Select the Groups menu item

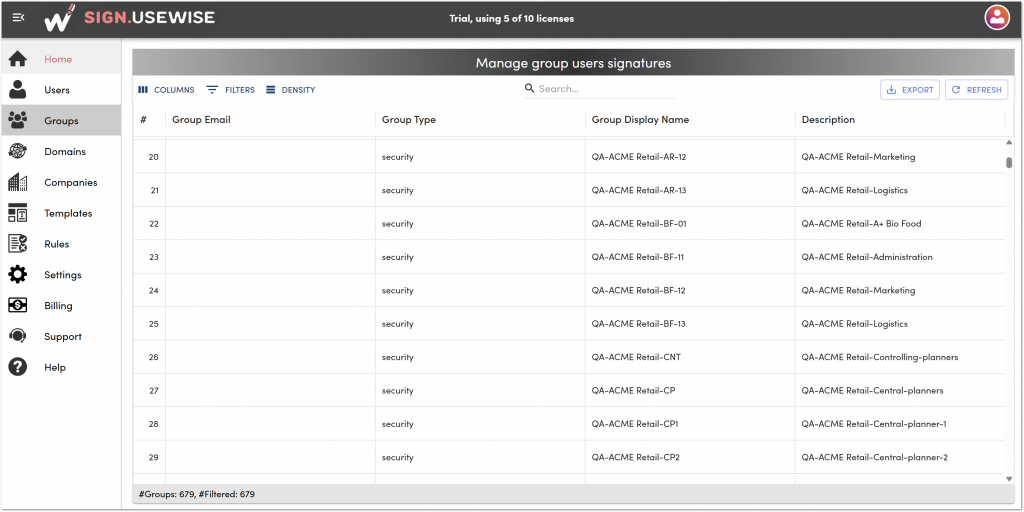tap(61, 120)
